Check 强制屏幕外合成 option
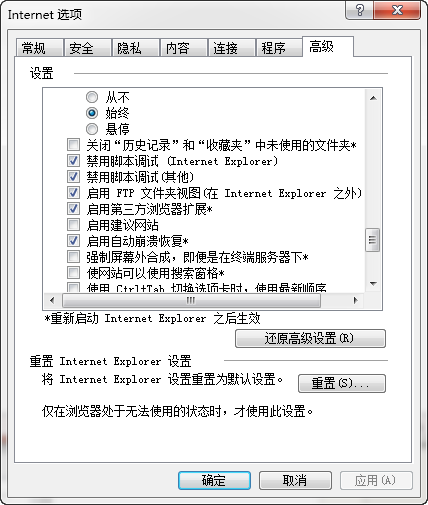 tap(73, 257)
